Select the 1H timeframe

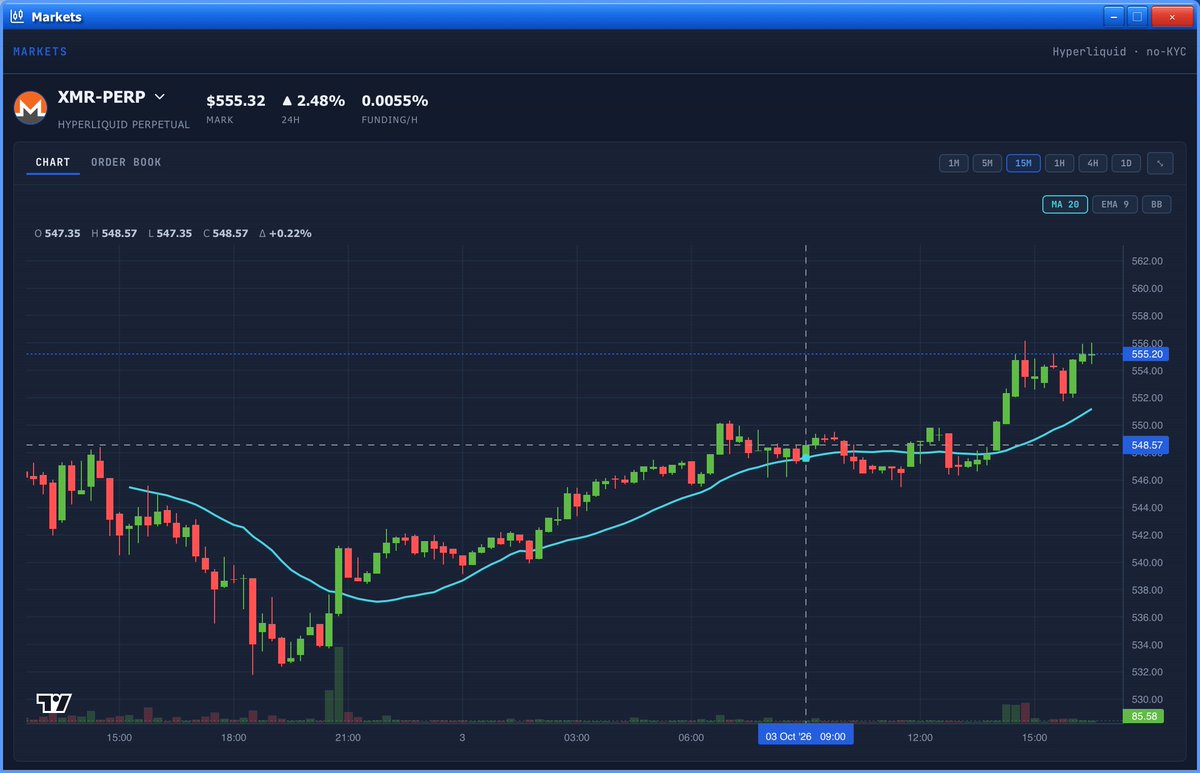pyautogui.click(x=1060, y=163)
